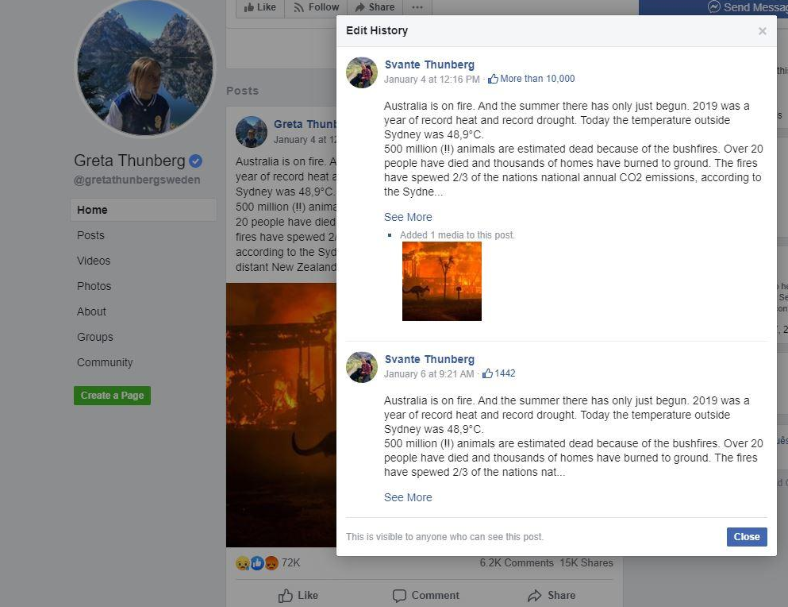The image size is (788, 607).
Task: Expand the second See More link
Action: click(408, 497)
